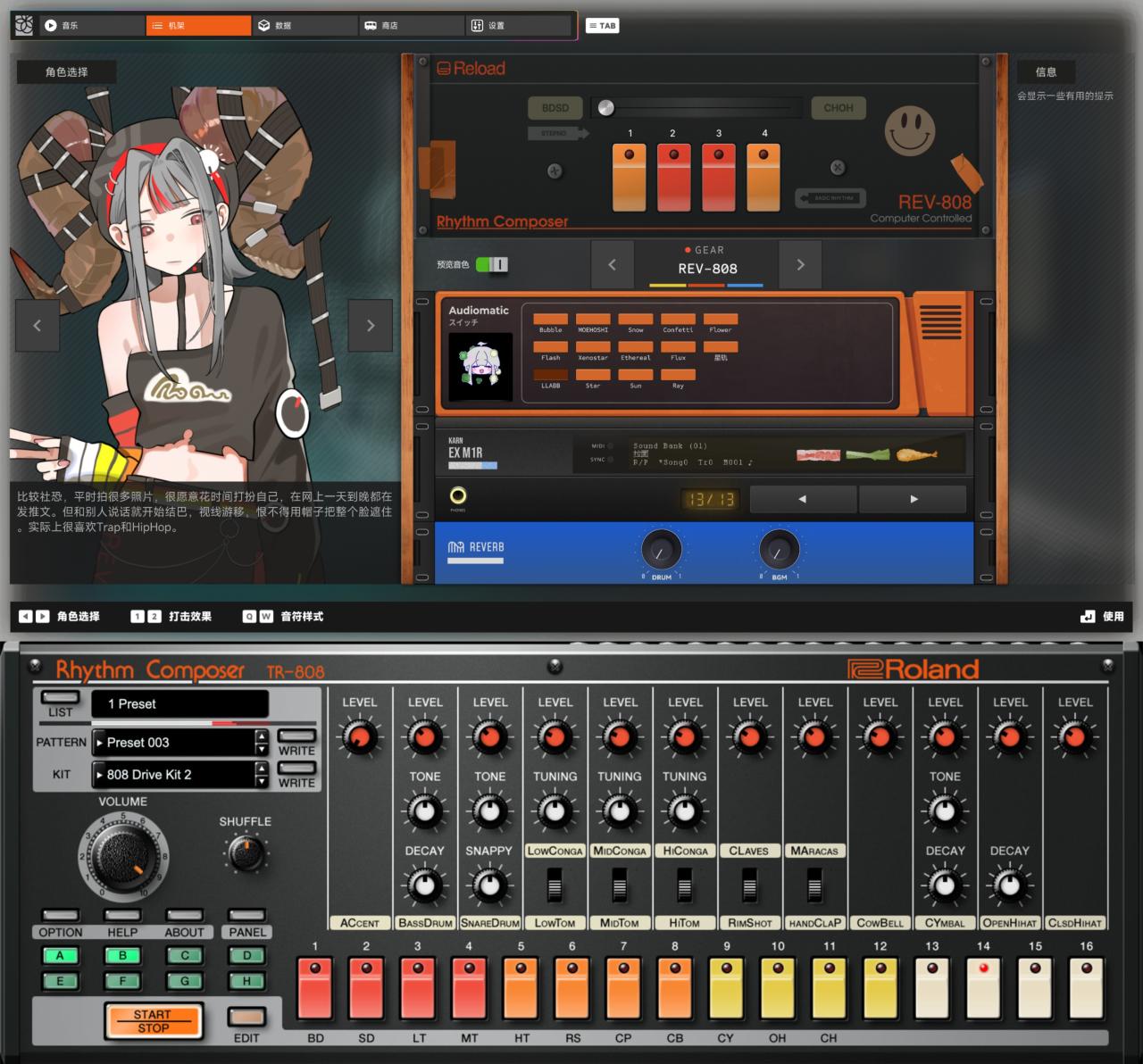Click the REV-808 horizontal slider knob

click(x=606, y=108)
